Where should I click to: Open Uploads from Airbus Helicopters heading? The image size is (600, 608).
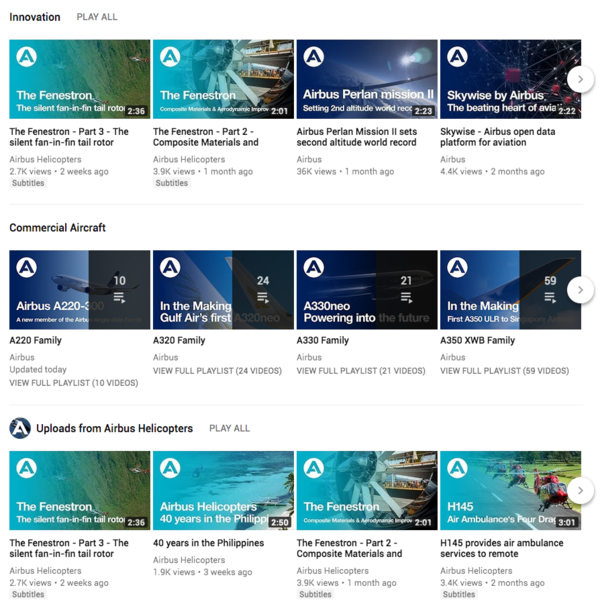point(114,428)
